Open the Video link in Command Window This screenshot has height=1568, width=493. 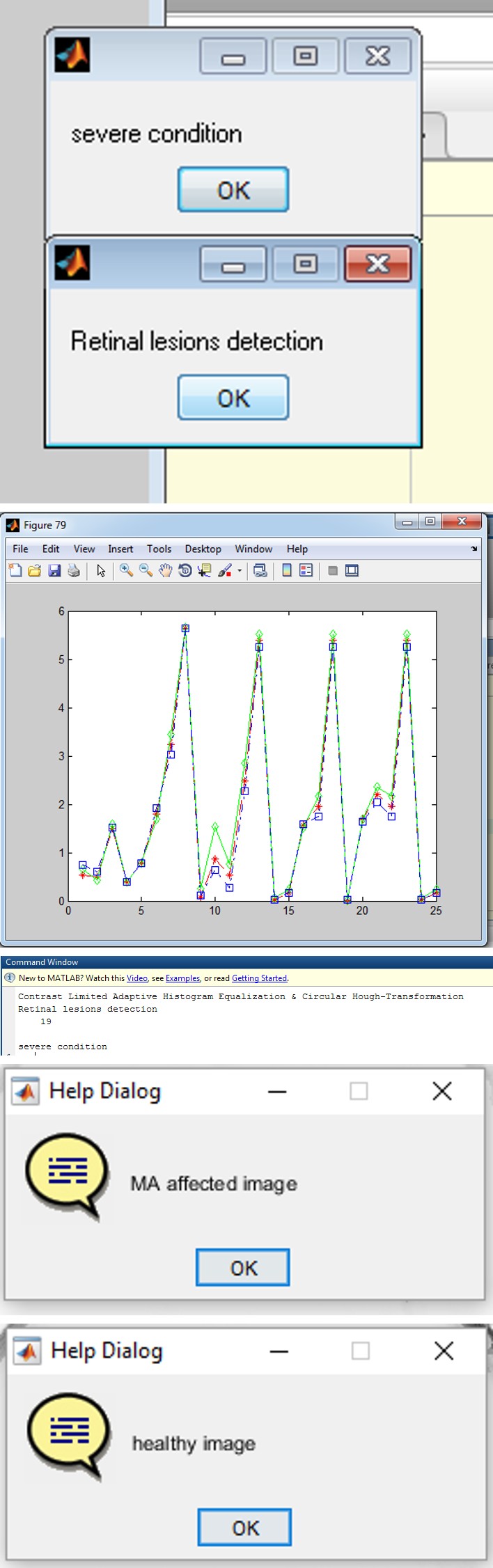click(x=137, y=978)
